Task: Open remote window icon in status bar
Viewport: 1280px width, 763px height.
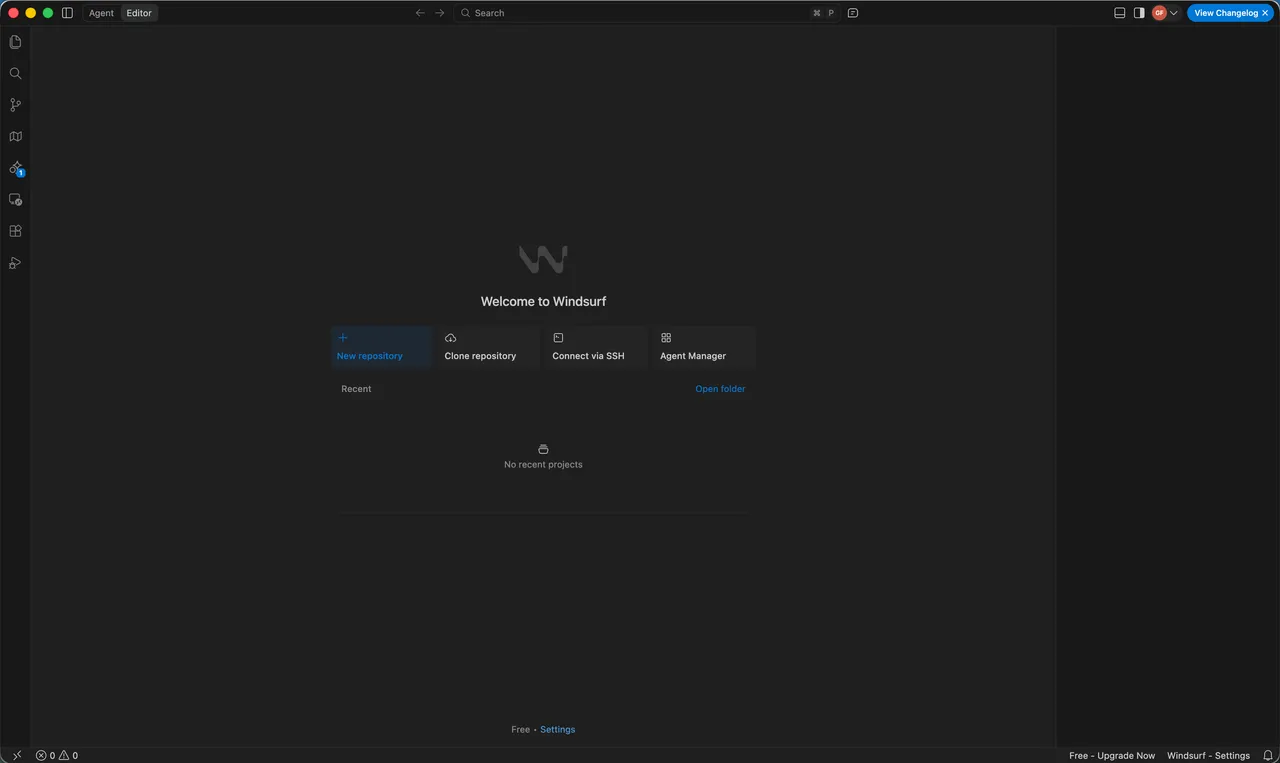Action: [x=16, y=755]
